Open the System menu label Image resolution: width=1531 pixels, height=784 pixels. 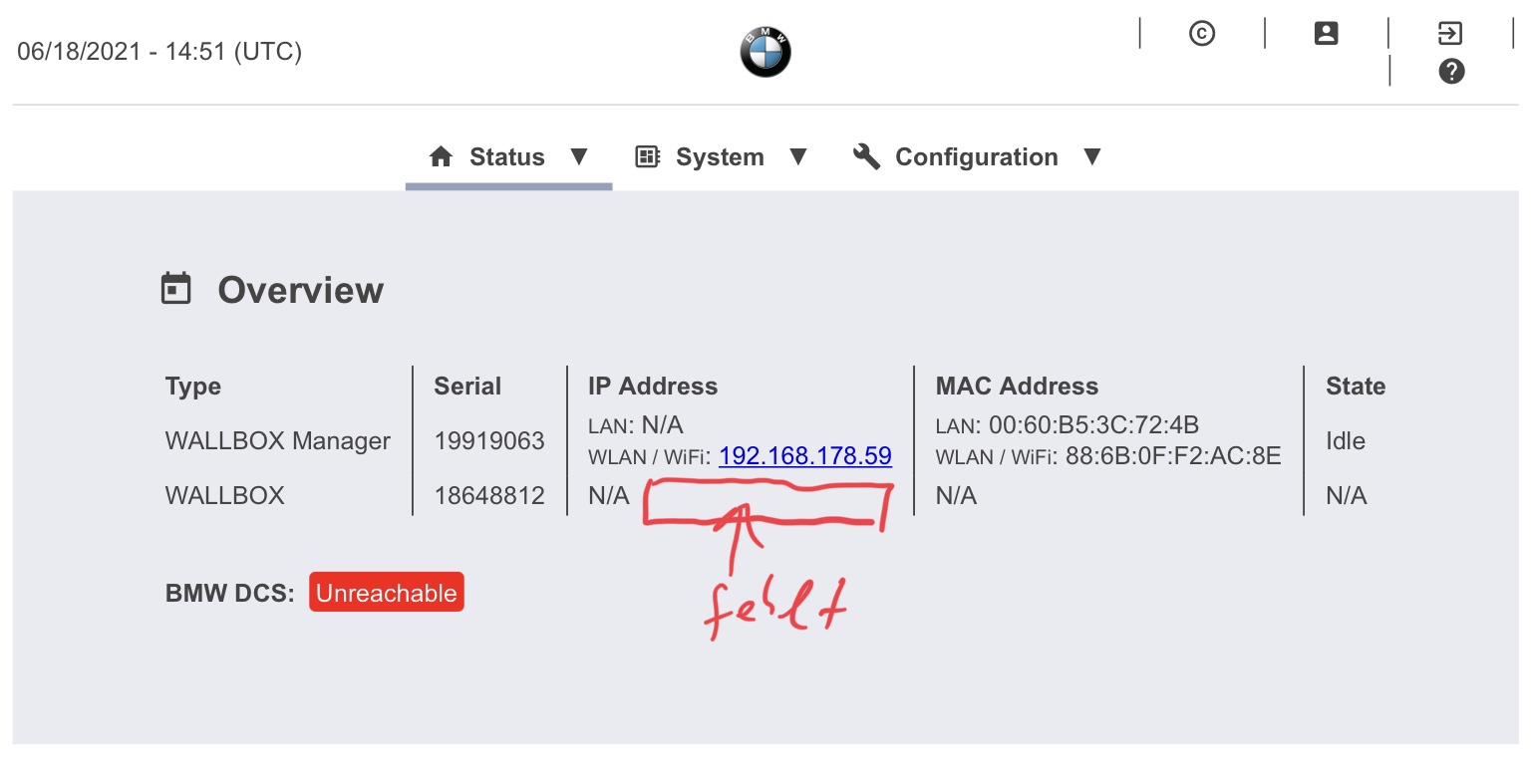click(720, 157)
